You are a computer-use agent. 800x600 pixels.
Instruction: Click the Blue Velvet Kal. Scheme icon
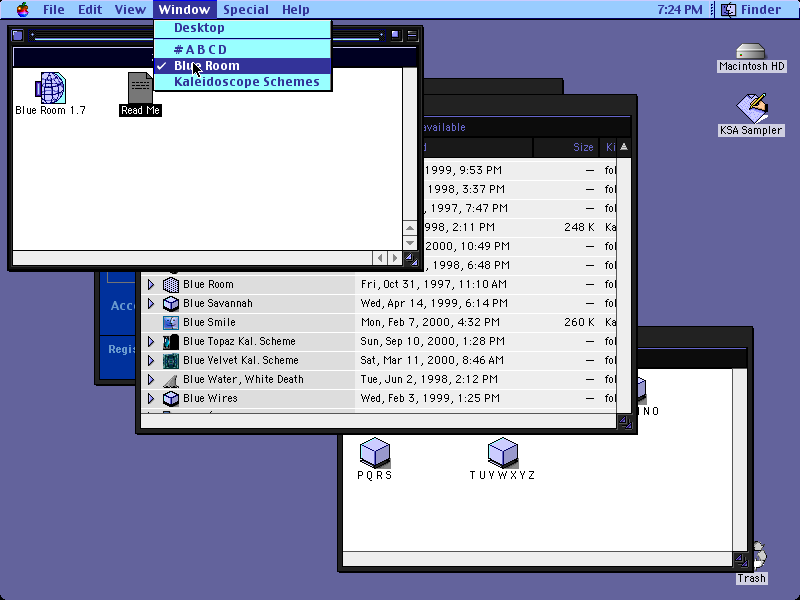pos(171,361)
